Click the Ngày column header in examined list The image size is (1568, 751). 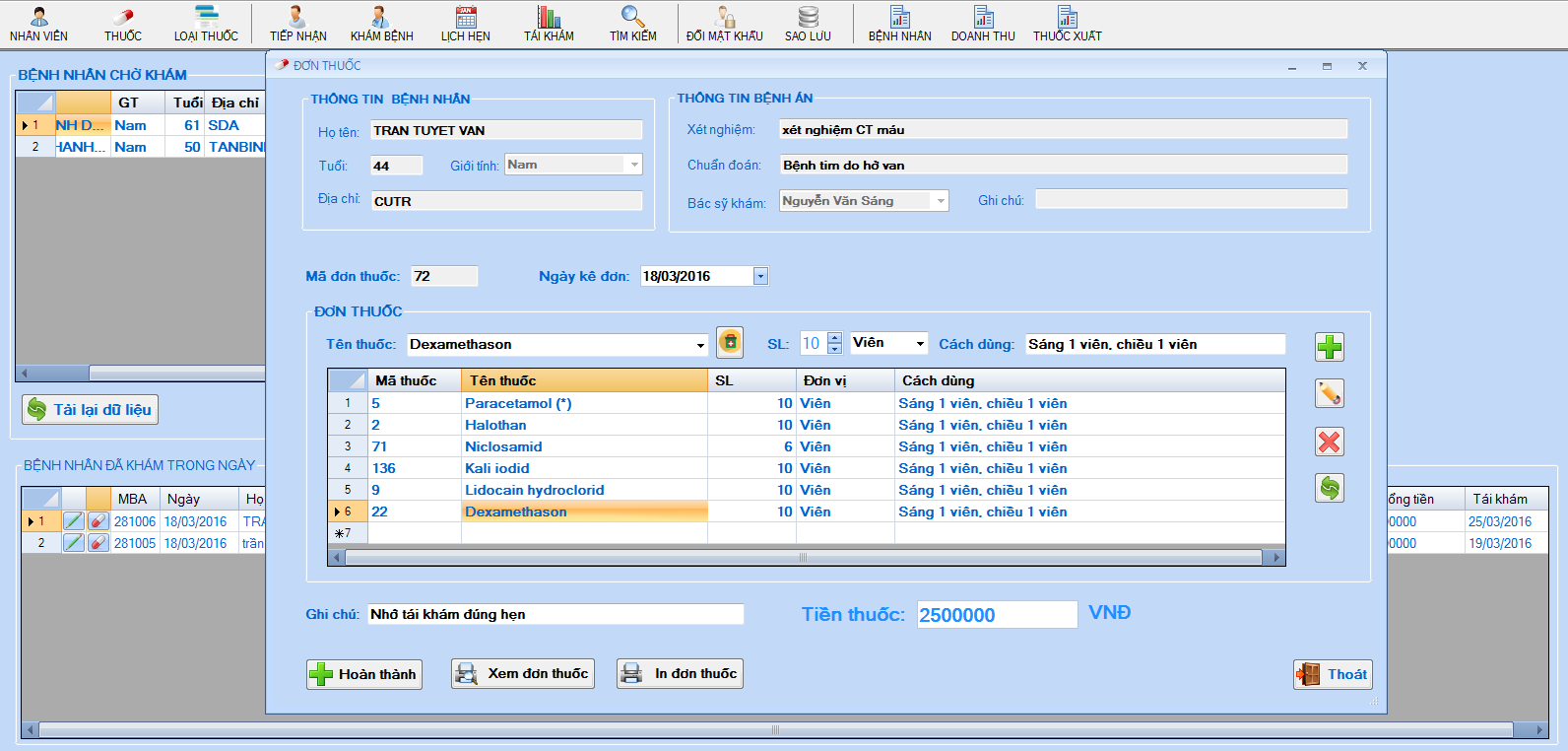[200, 499]
